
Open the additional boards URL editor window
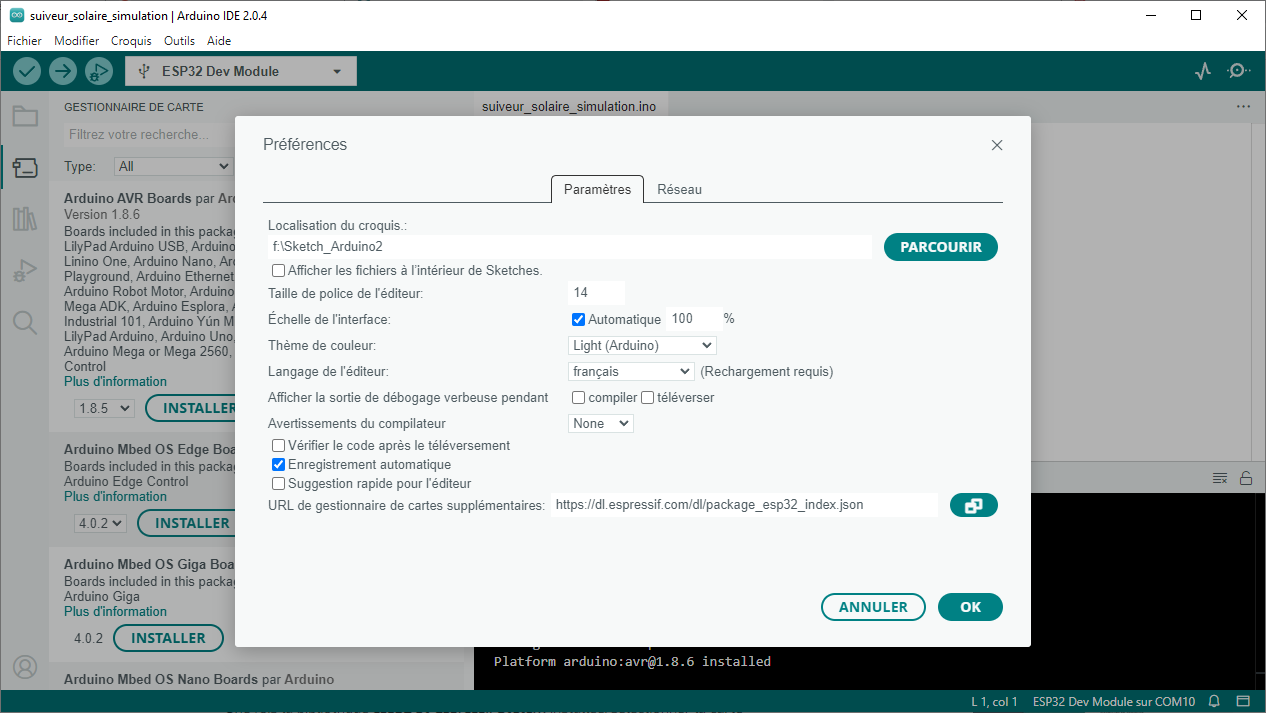(x=974, y=506)
